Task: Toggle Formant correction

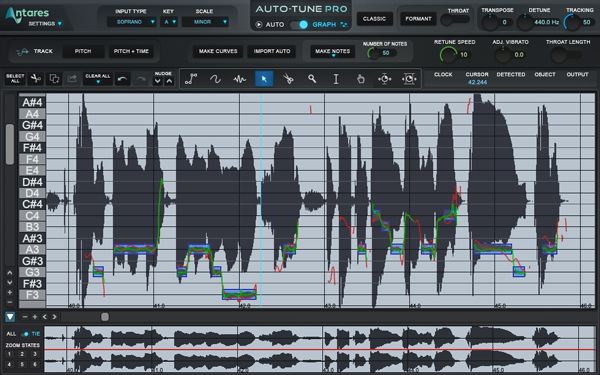Action: (x=418, y=19)
